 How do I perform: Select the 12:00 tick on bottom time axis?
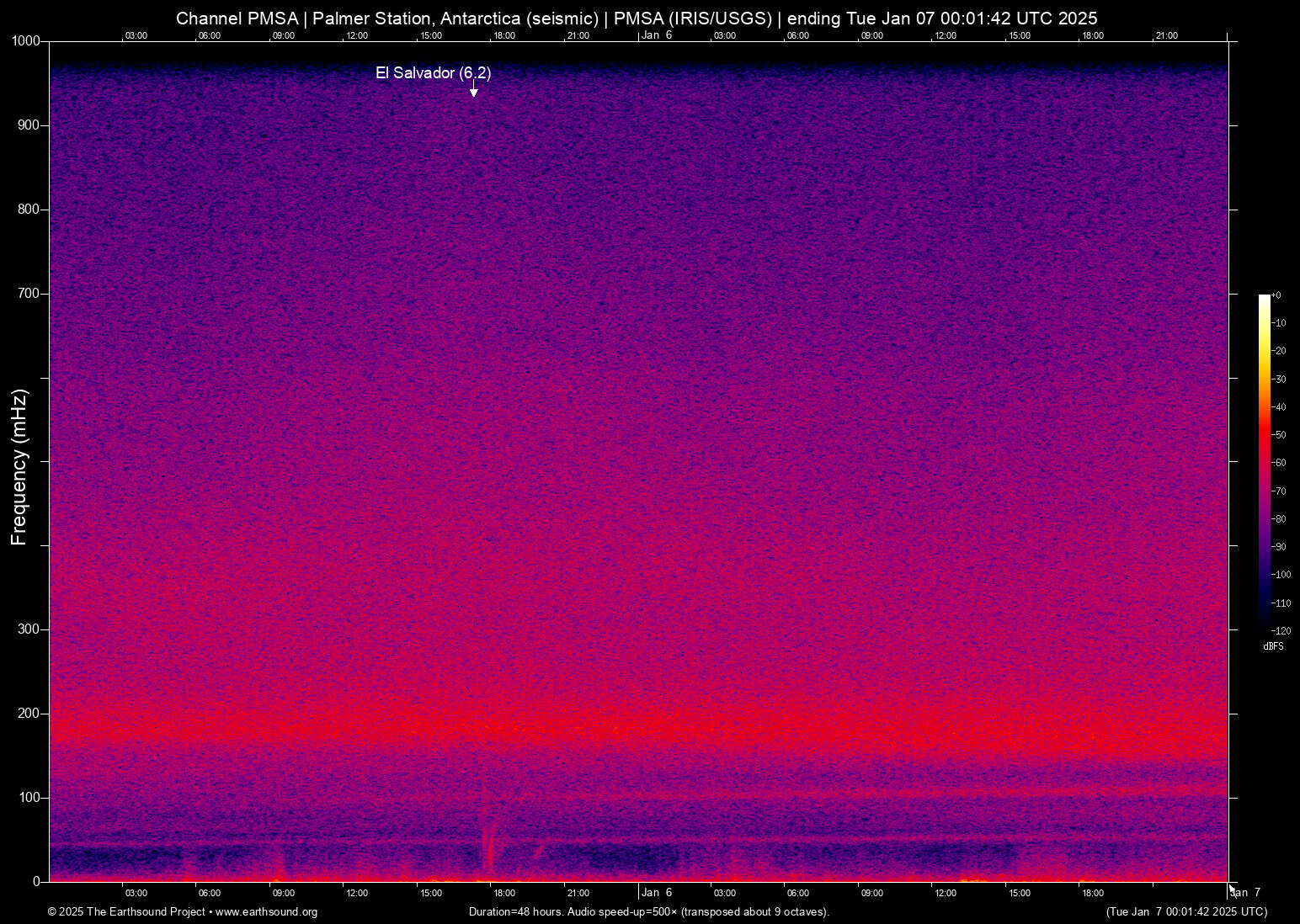click(357, 893)
